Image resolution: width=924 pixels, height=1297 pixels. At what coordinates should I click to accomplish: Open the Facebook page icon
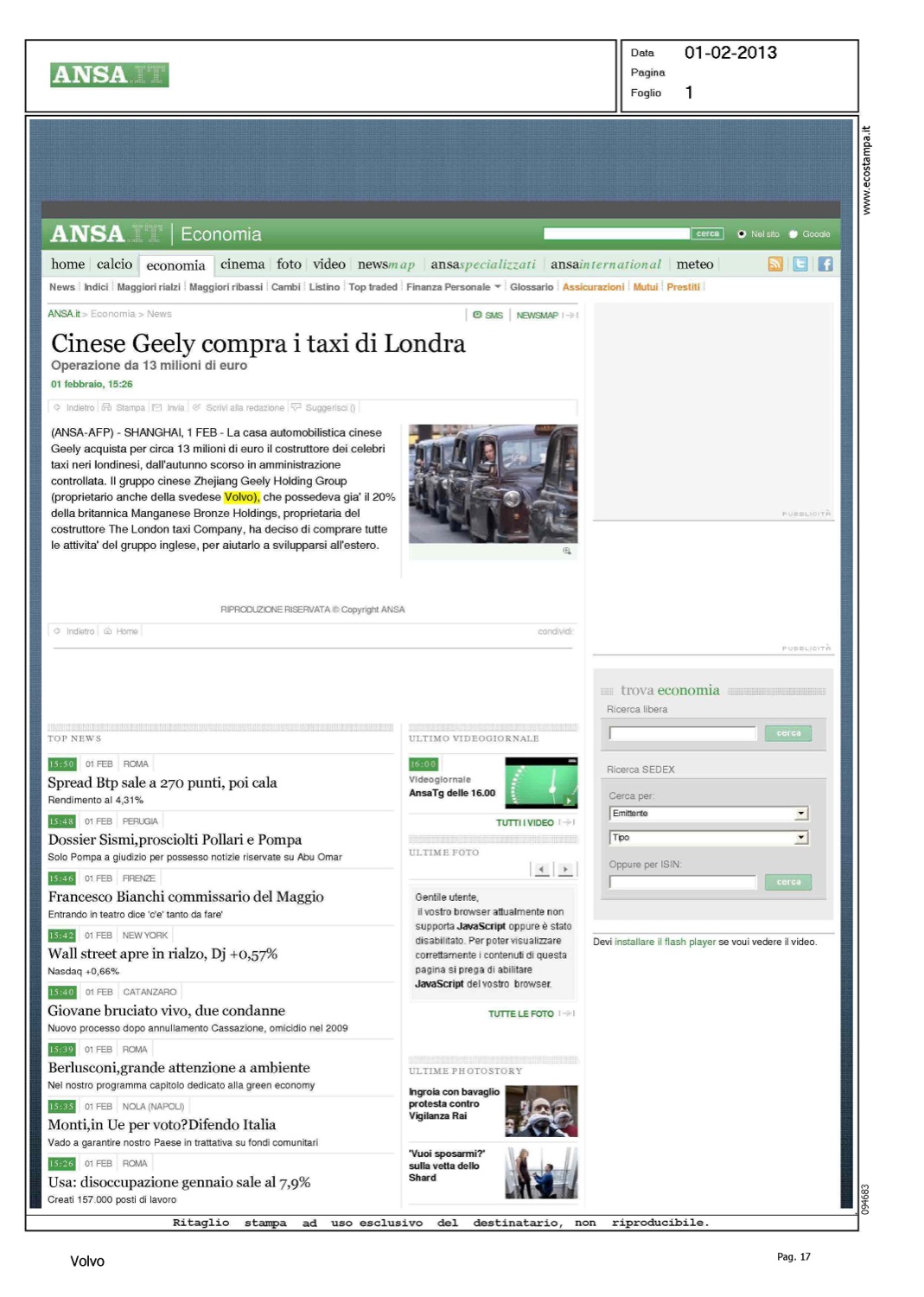tap(825, 265)
